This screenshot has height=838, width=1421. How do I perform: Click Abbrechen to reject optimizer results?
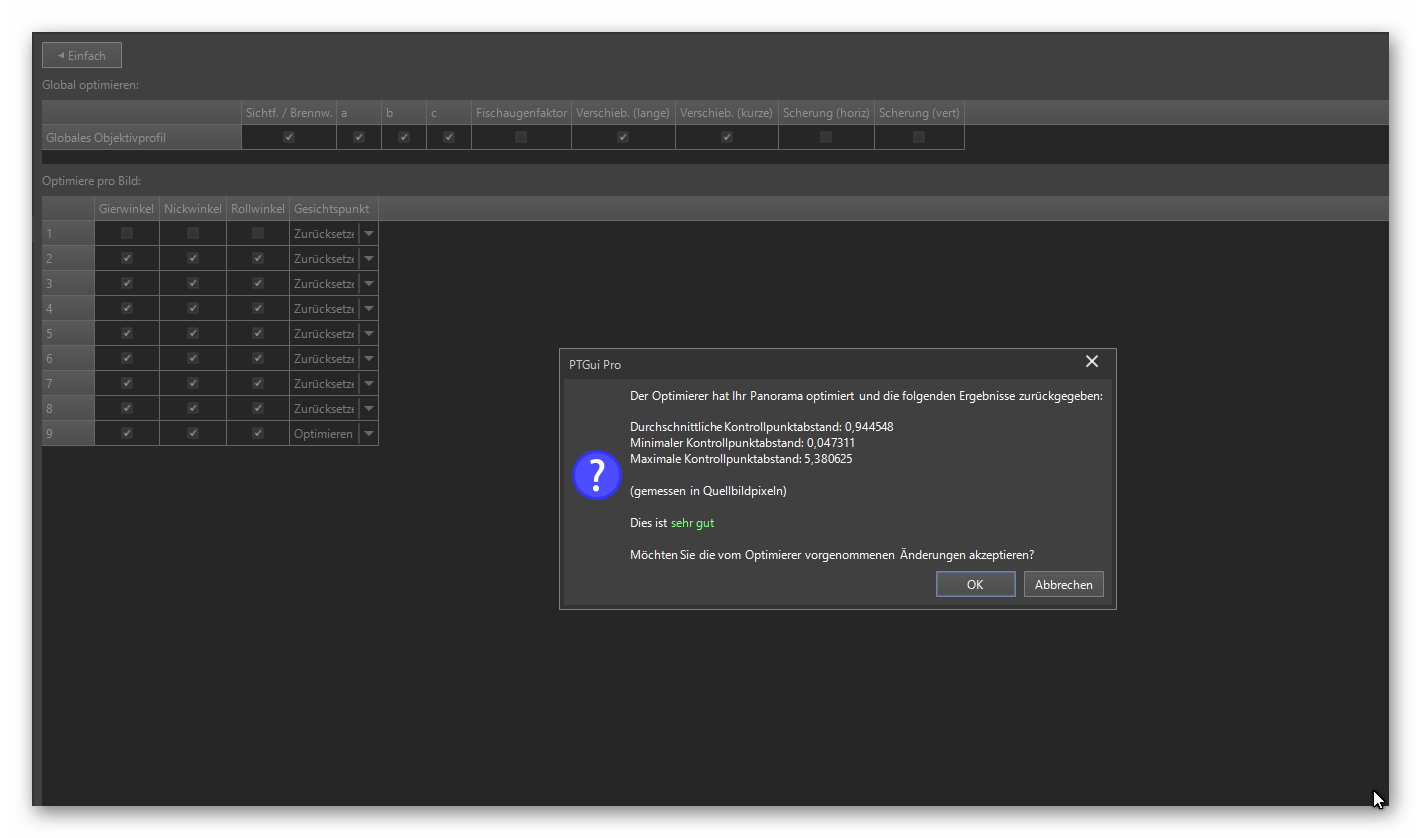pyautogui.click(x=1063, y=585)
